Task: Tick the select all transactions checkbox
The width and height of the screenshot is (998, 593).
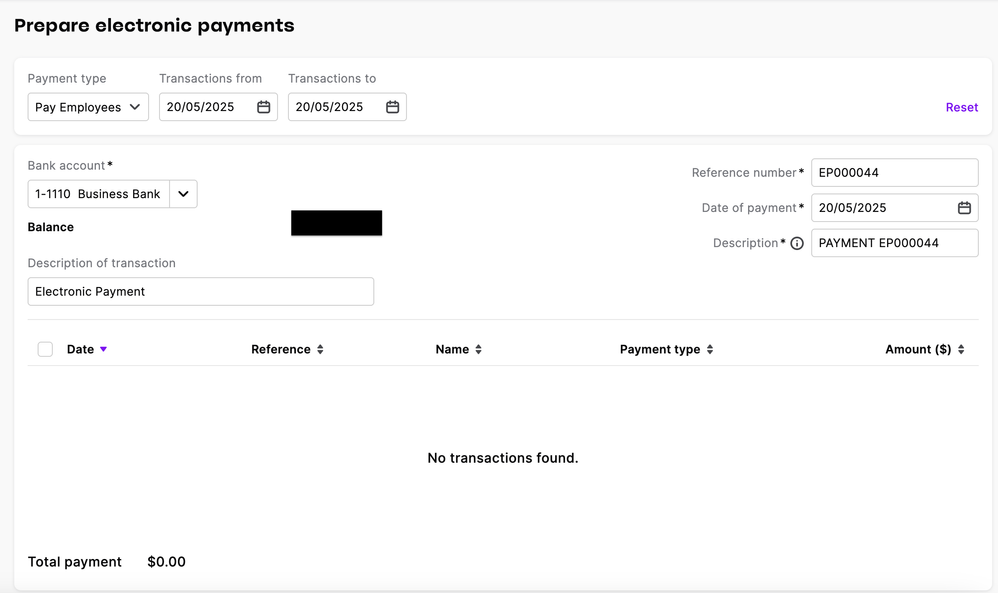Action: pyautogui.click(x=45, y=349)
